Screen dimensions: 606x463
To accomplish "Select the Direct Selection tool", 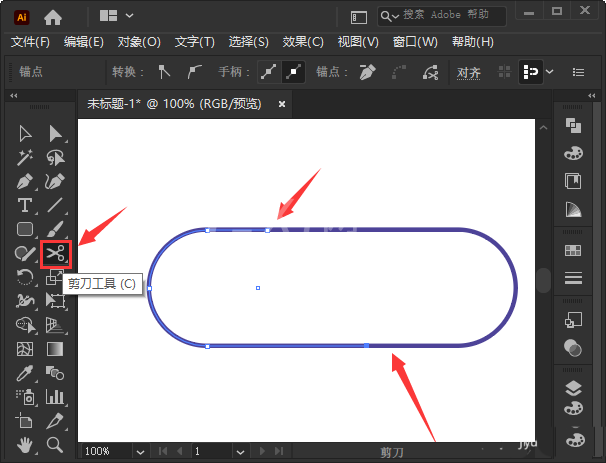I will (x=56, y=134).
